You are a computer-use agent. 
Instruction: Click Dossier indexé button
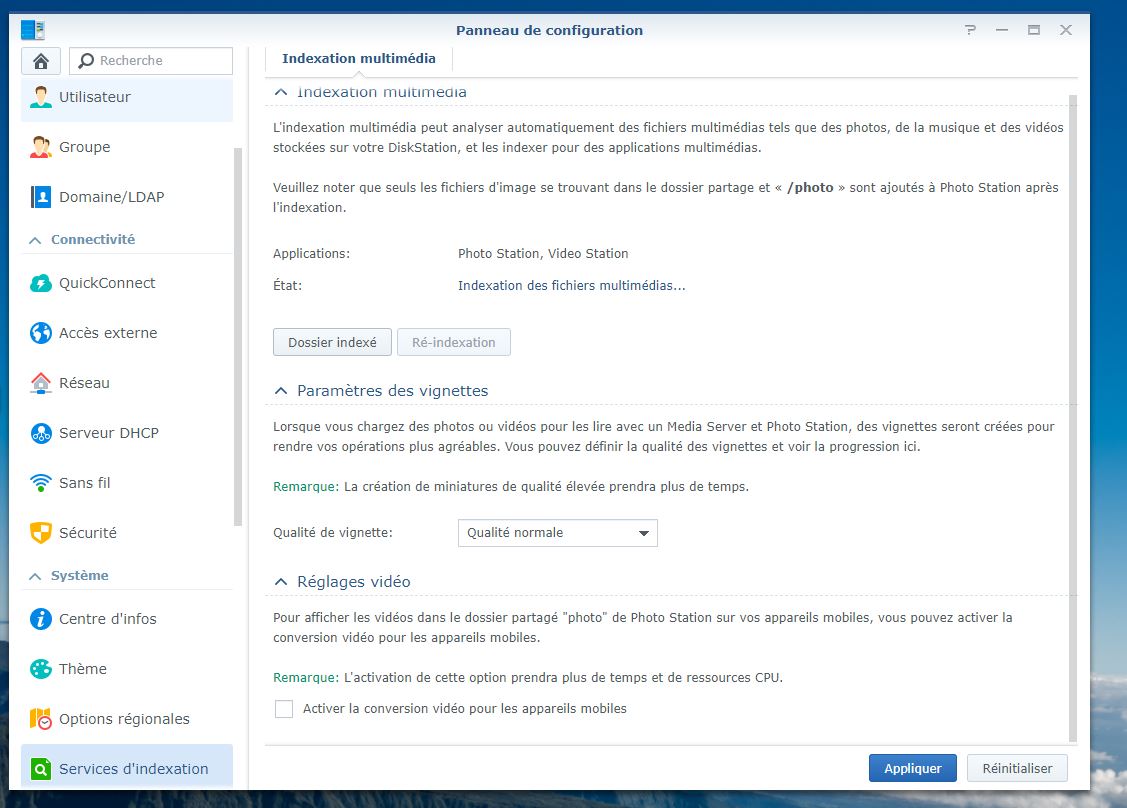point(332,342)
